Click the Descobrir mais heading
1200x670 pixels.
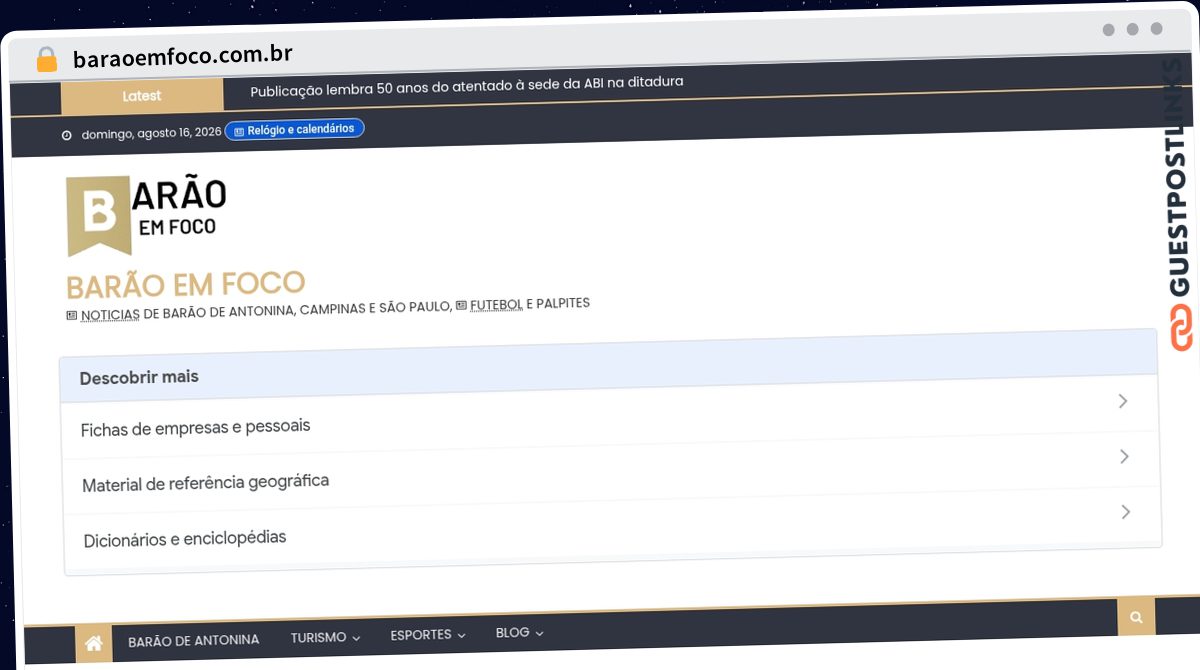139,377
